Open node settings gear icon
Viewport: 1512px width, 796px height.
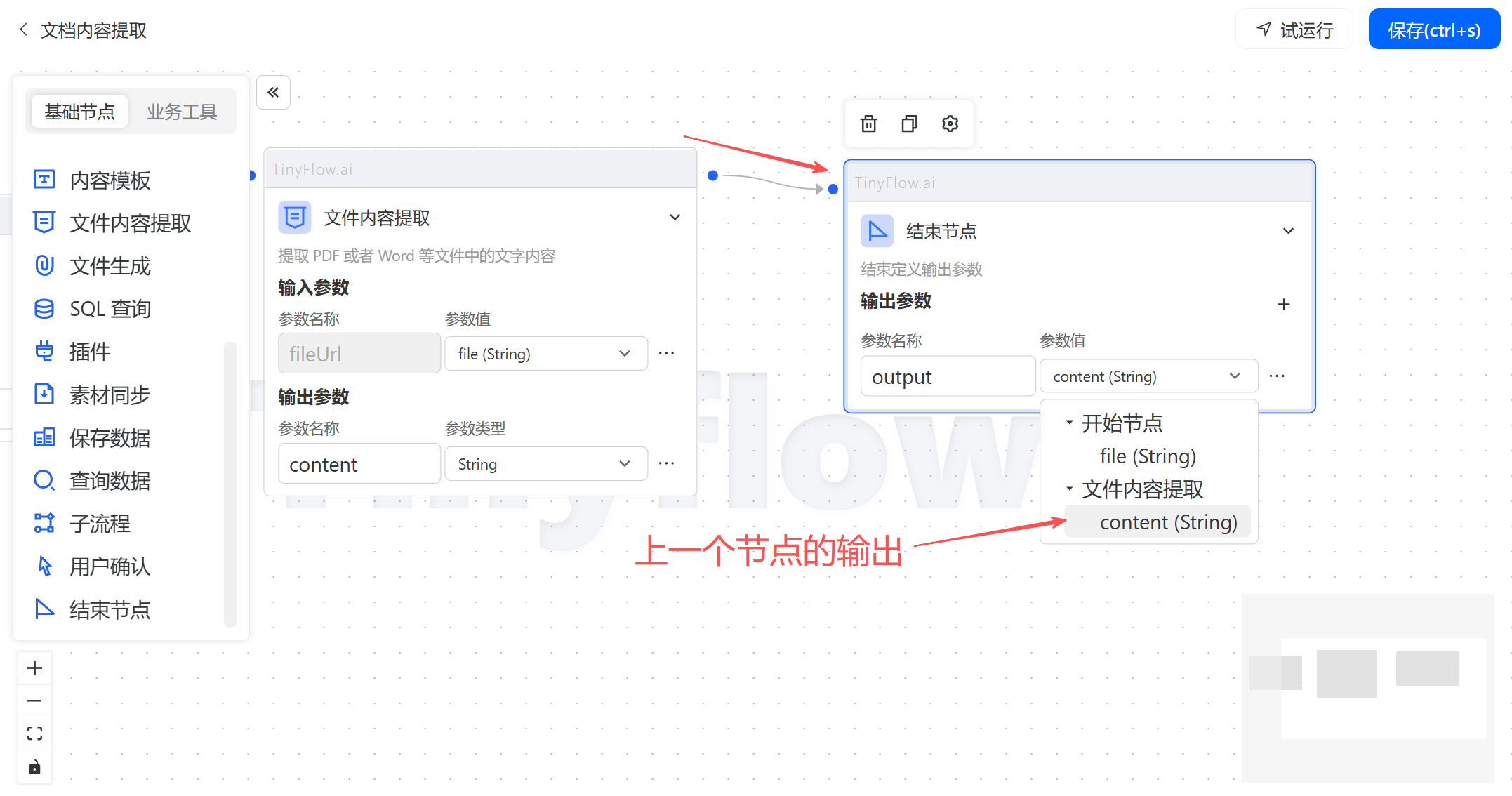click(950, 124)
